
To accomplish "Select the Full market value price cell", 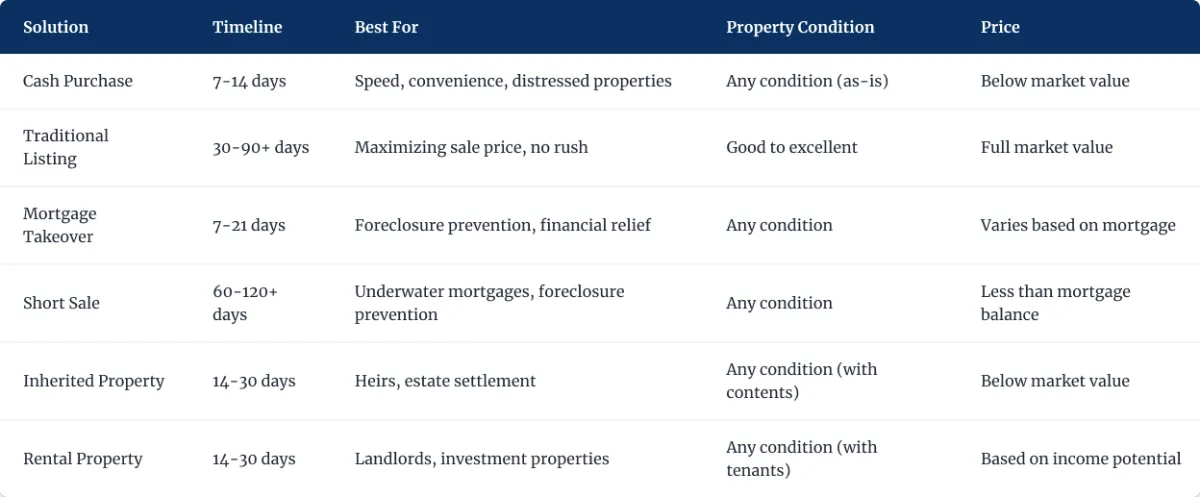I will (x=1046, y=147).
